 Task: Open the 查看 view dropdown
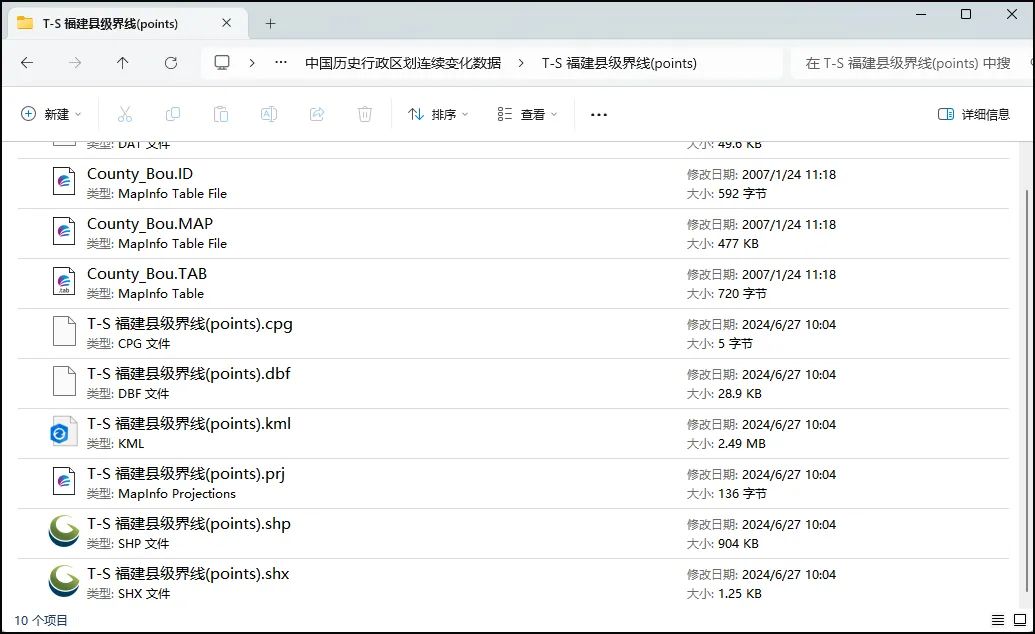click(527, 114)
